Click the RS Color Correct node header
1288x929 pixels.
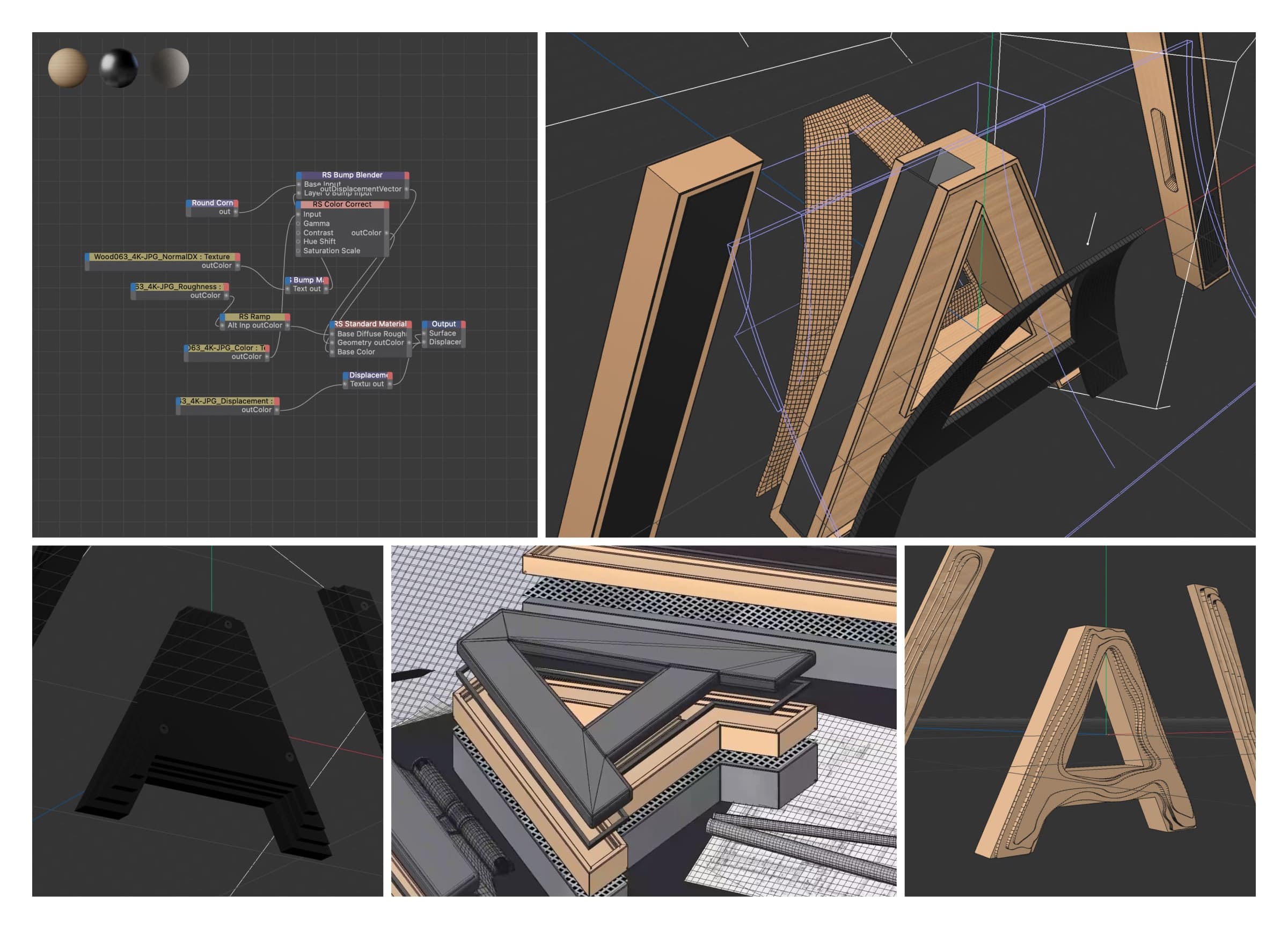[x=342, y=204]
